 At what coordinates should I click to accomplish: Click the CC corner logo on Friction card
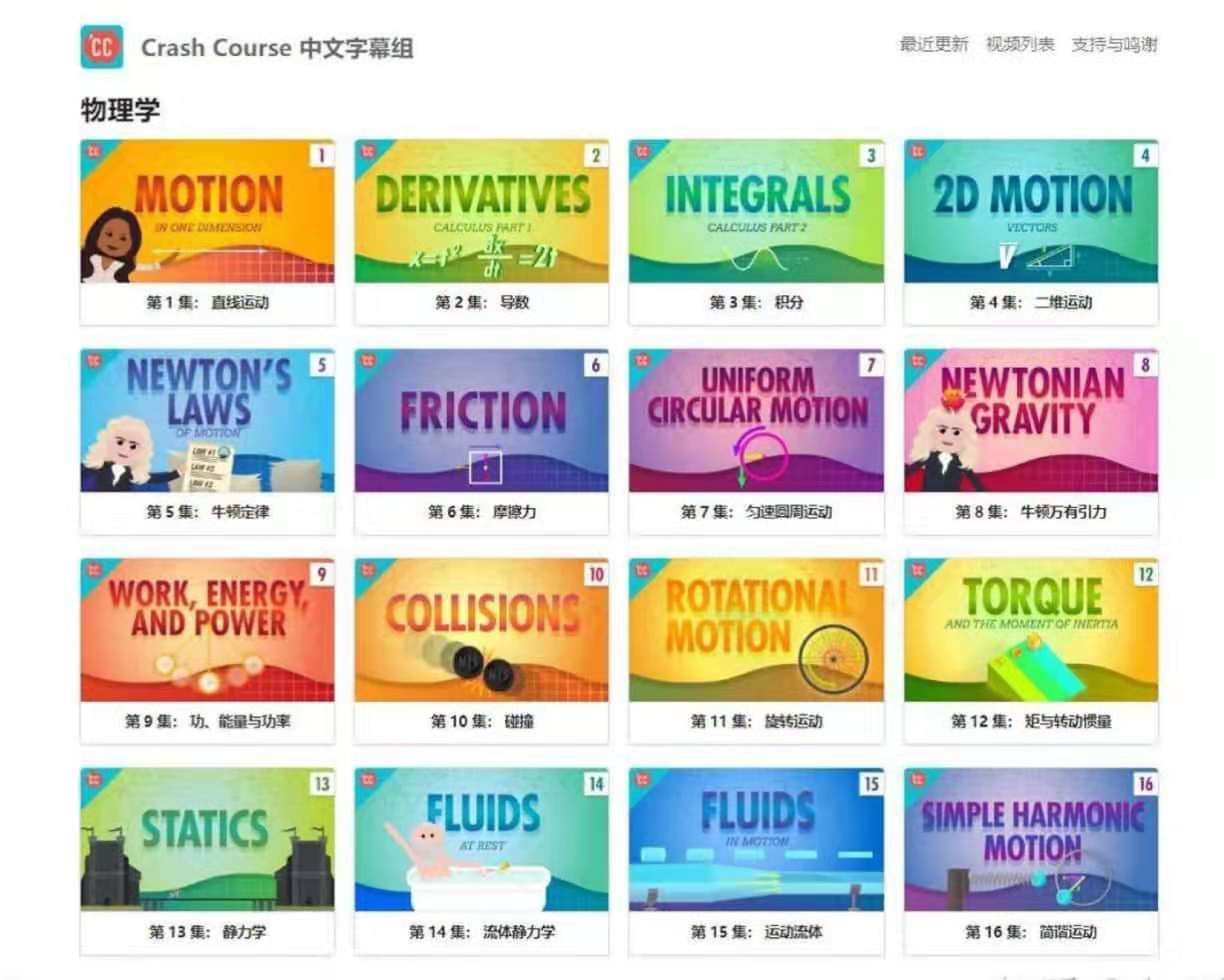tap(367, 361)
